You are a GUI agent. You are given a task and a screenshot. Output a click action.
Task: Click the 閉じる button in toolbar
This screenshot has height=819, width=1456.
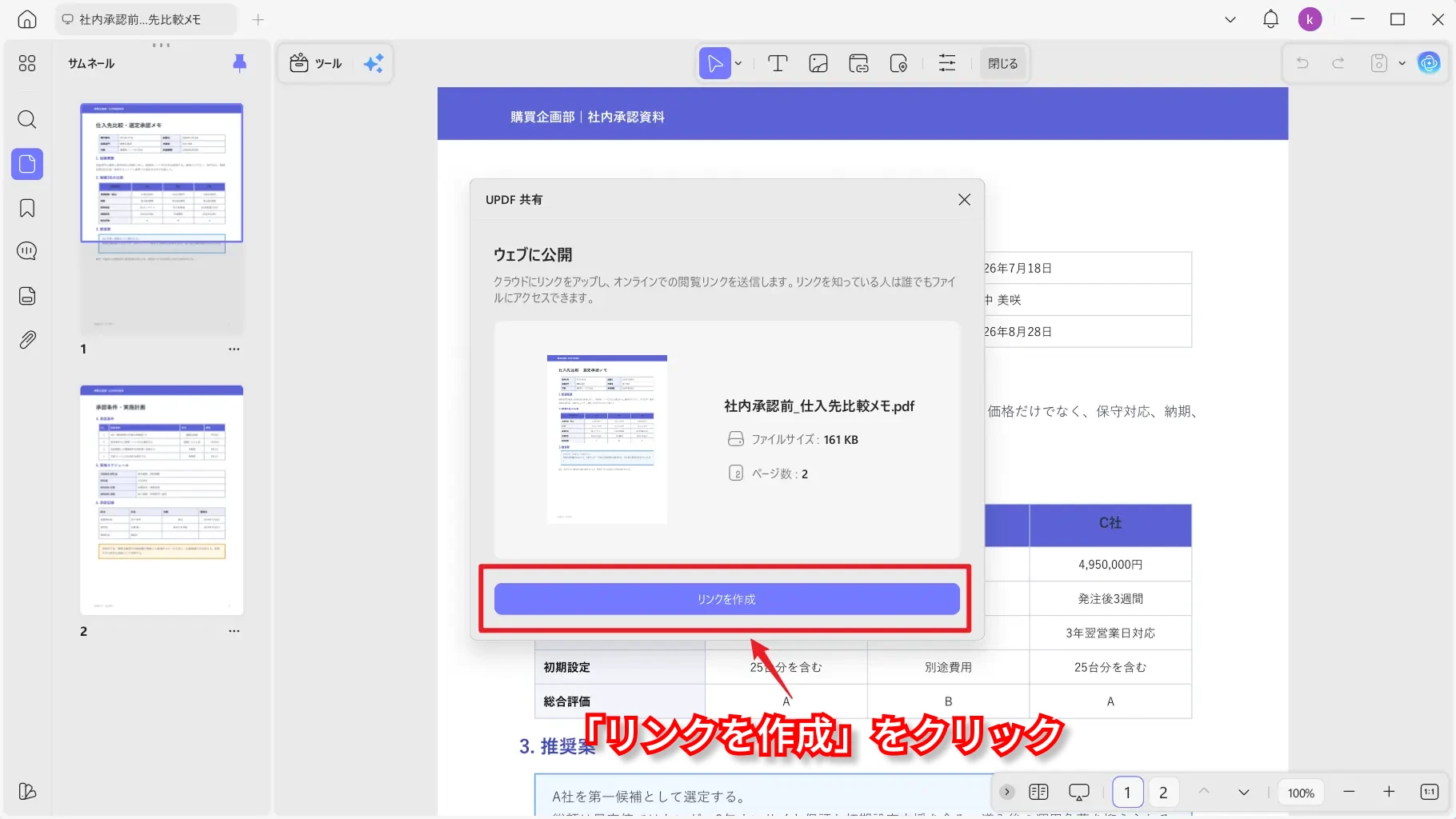[x=1002, y=63]
